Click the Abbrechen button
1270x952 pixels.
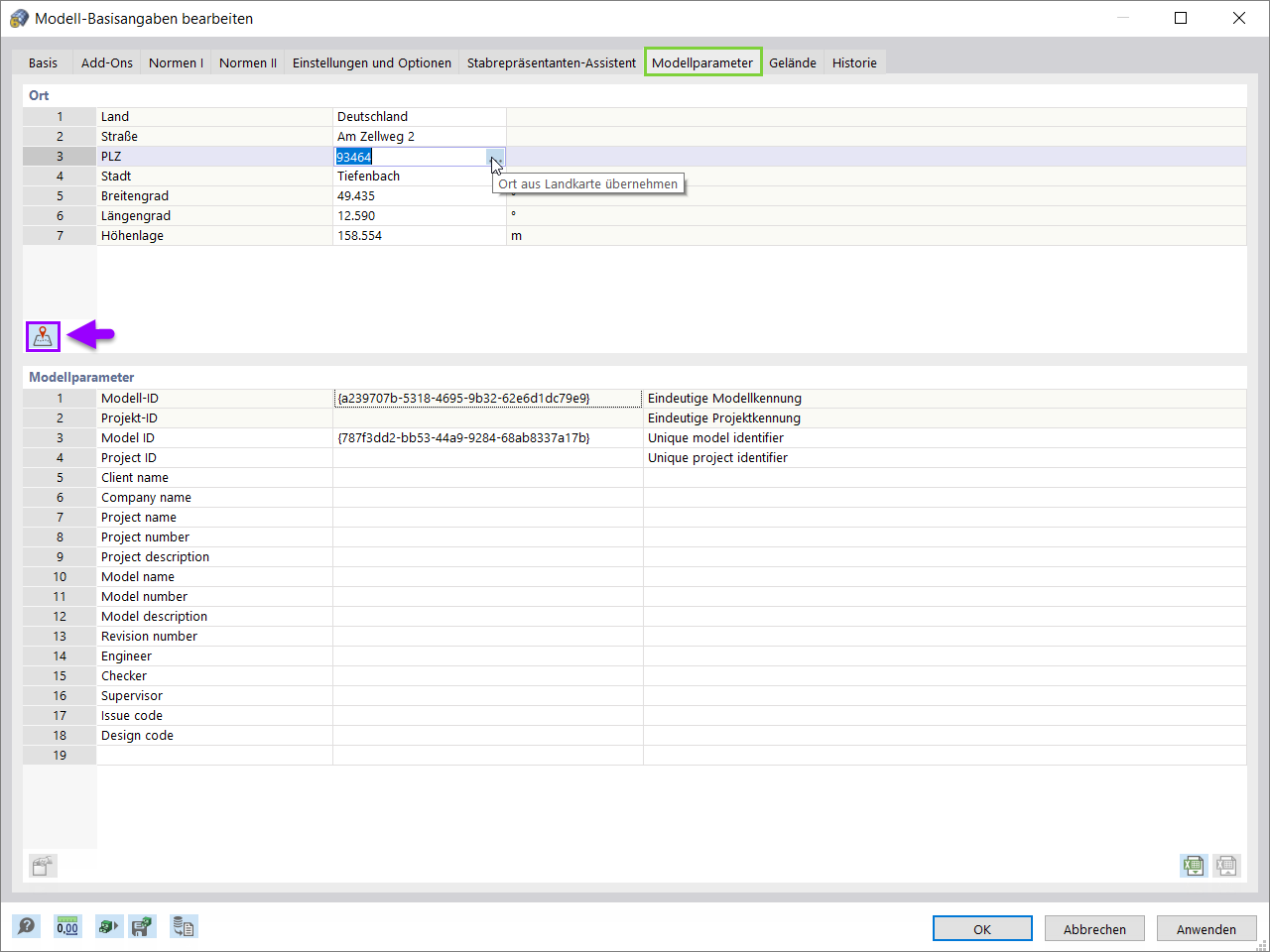[x=1094, y=929]
